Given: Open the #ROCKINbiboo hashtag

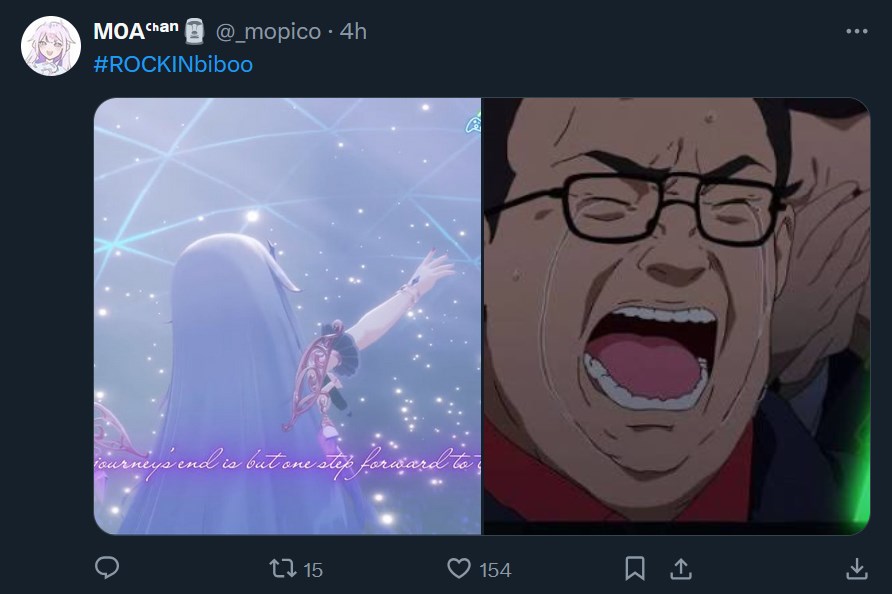Looking at the screenshot, I should [173, 64].
